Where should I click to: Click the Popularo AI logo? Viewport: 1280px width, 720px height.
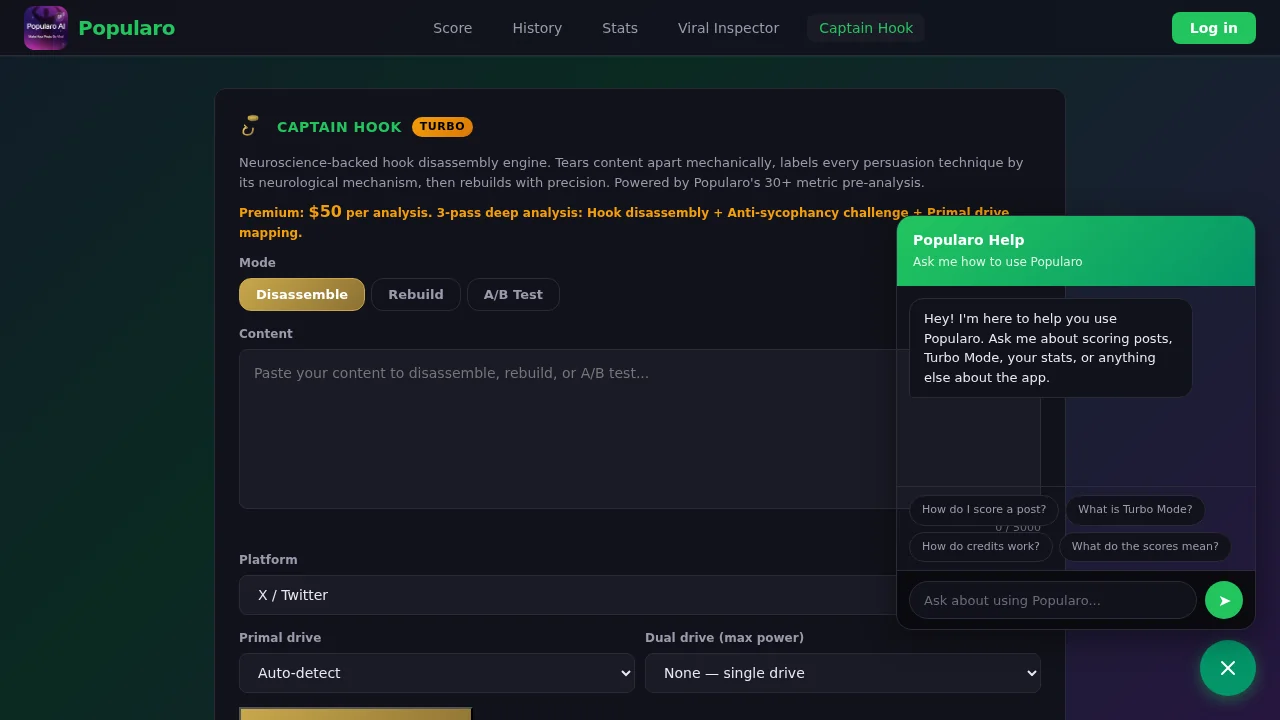(46, 27)
